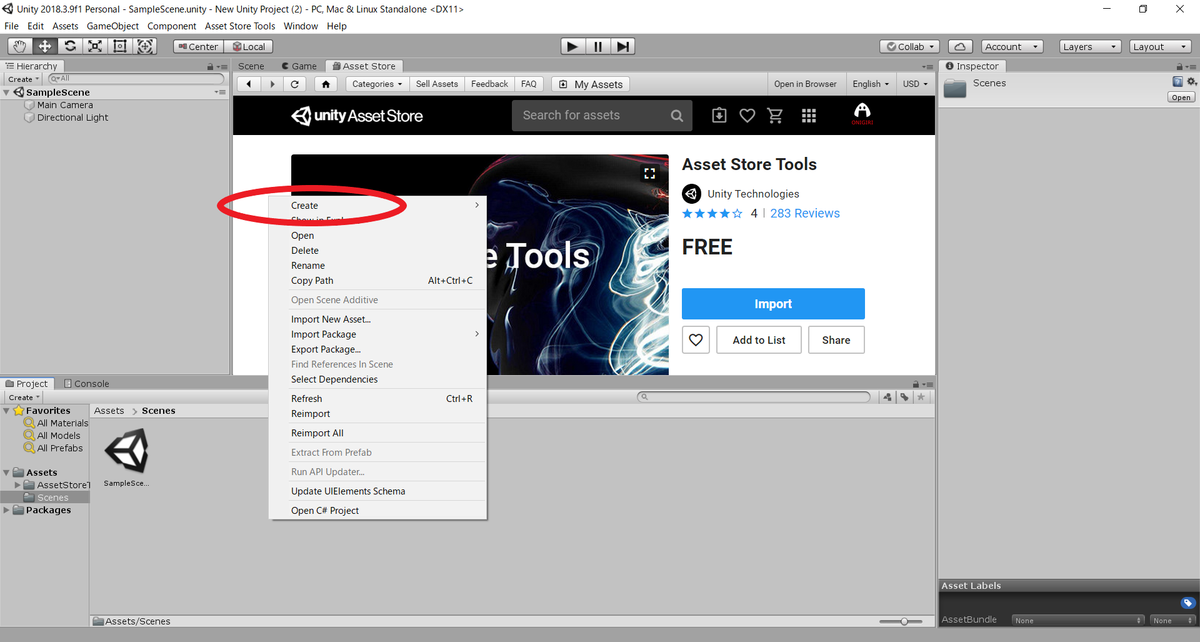Open Unity cloud services icon
1200x642 pixels.
[960, 46]
